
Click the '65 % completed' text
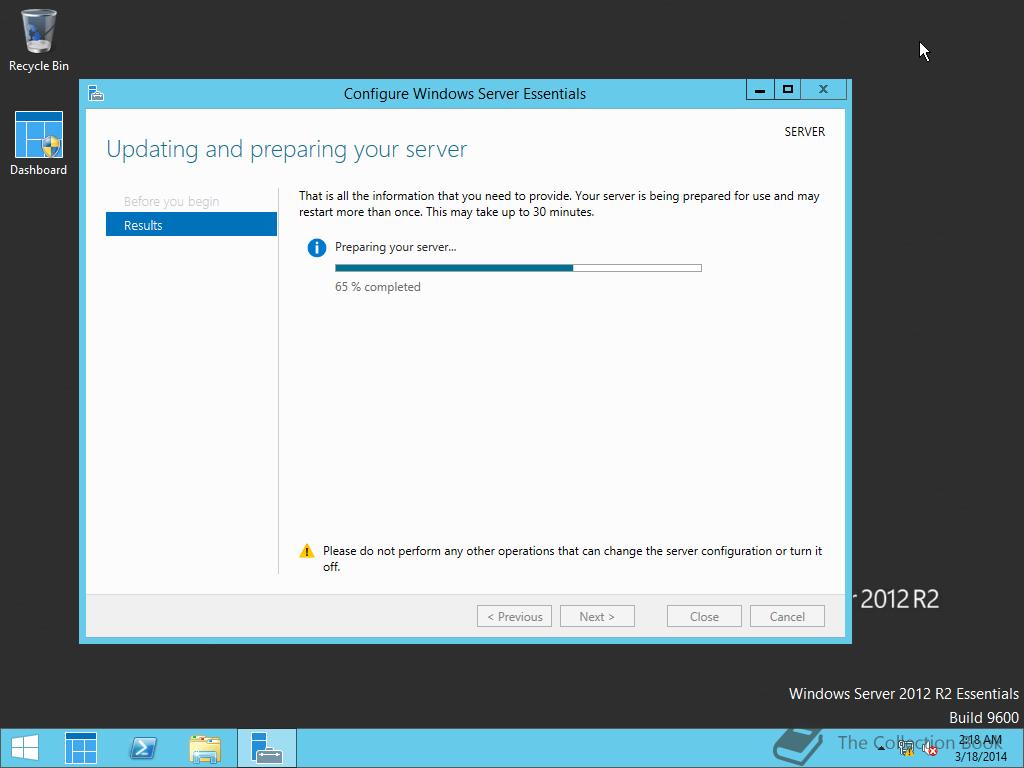(377, 287)
